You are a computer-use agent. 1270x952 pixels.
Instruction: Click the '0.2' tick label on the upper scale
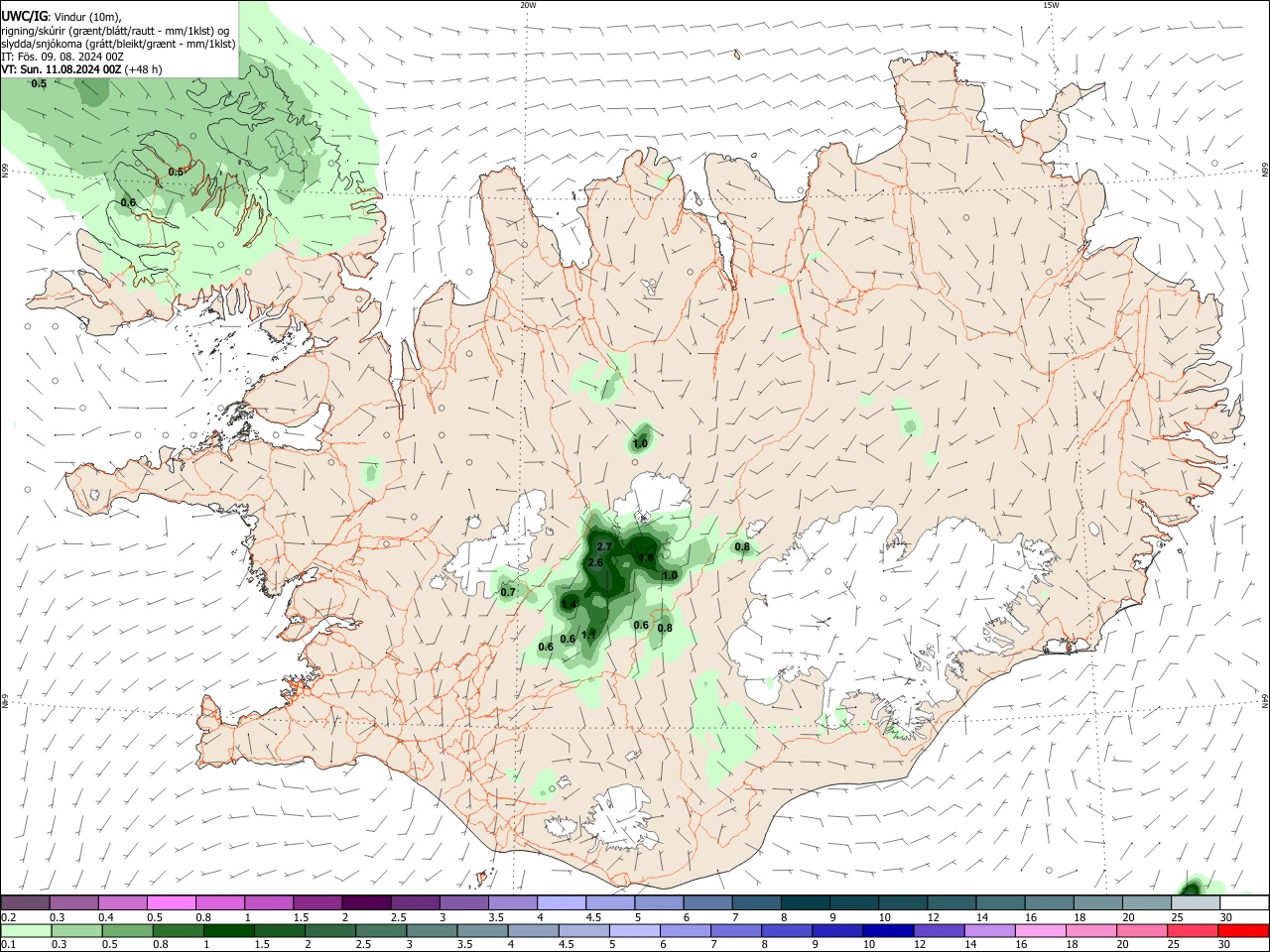point(8,917)
